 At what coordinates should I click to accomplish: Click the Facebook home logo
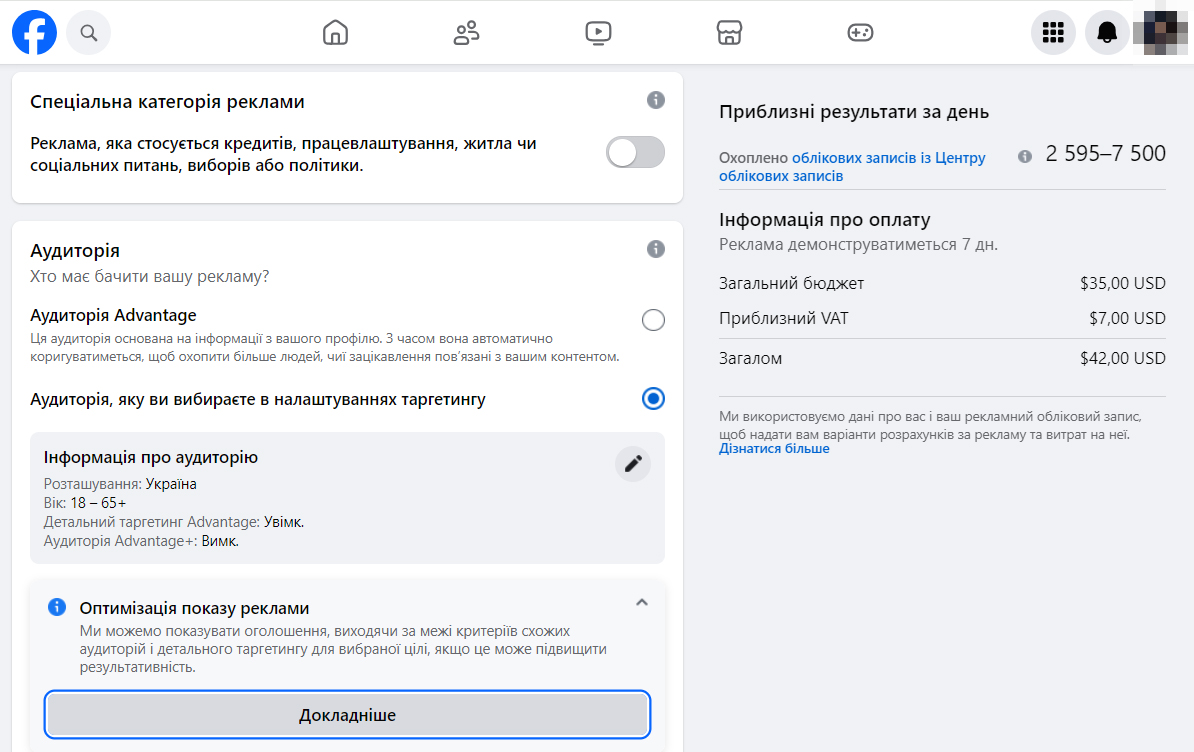point(34,31)
